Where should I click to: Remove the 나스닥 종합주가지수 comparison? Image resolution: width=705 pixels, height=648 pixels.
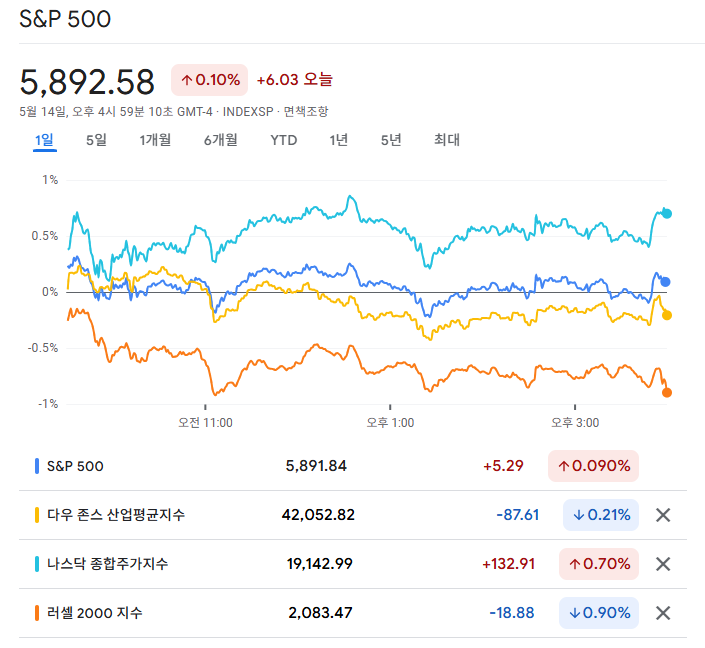(663, 564)
